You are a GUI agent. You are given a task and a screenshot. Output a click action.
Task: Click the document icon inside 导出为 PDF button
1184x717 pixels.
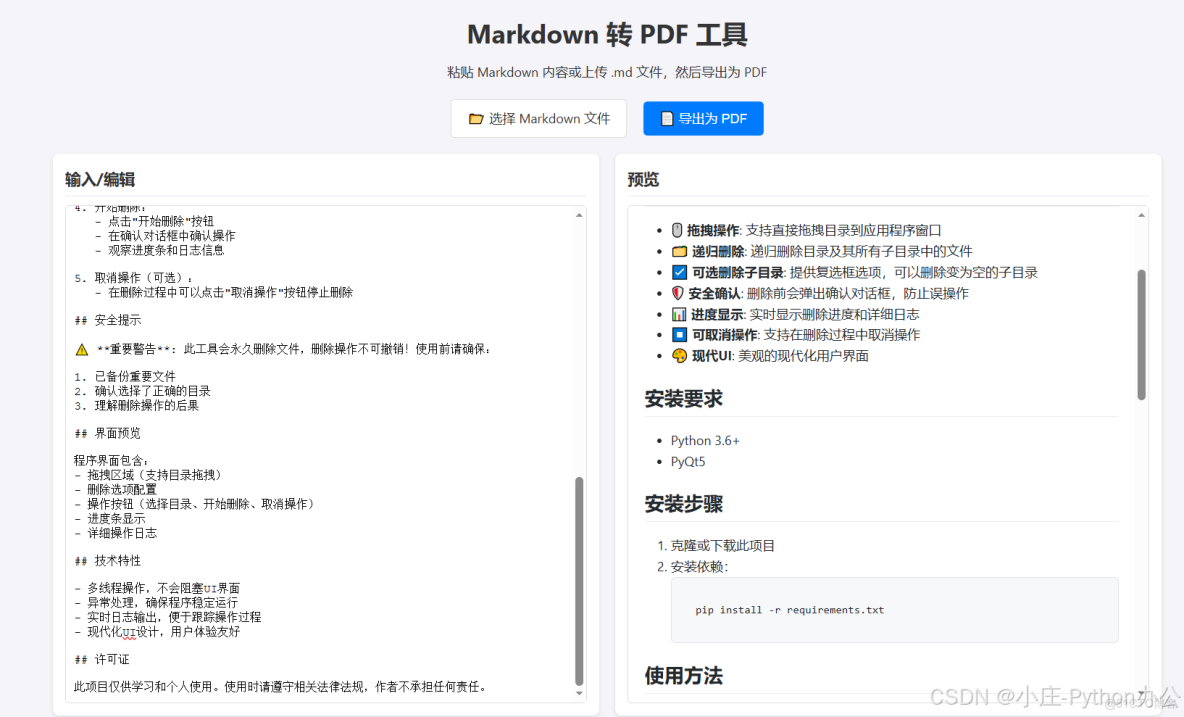click(x=666, y=118)
